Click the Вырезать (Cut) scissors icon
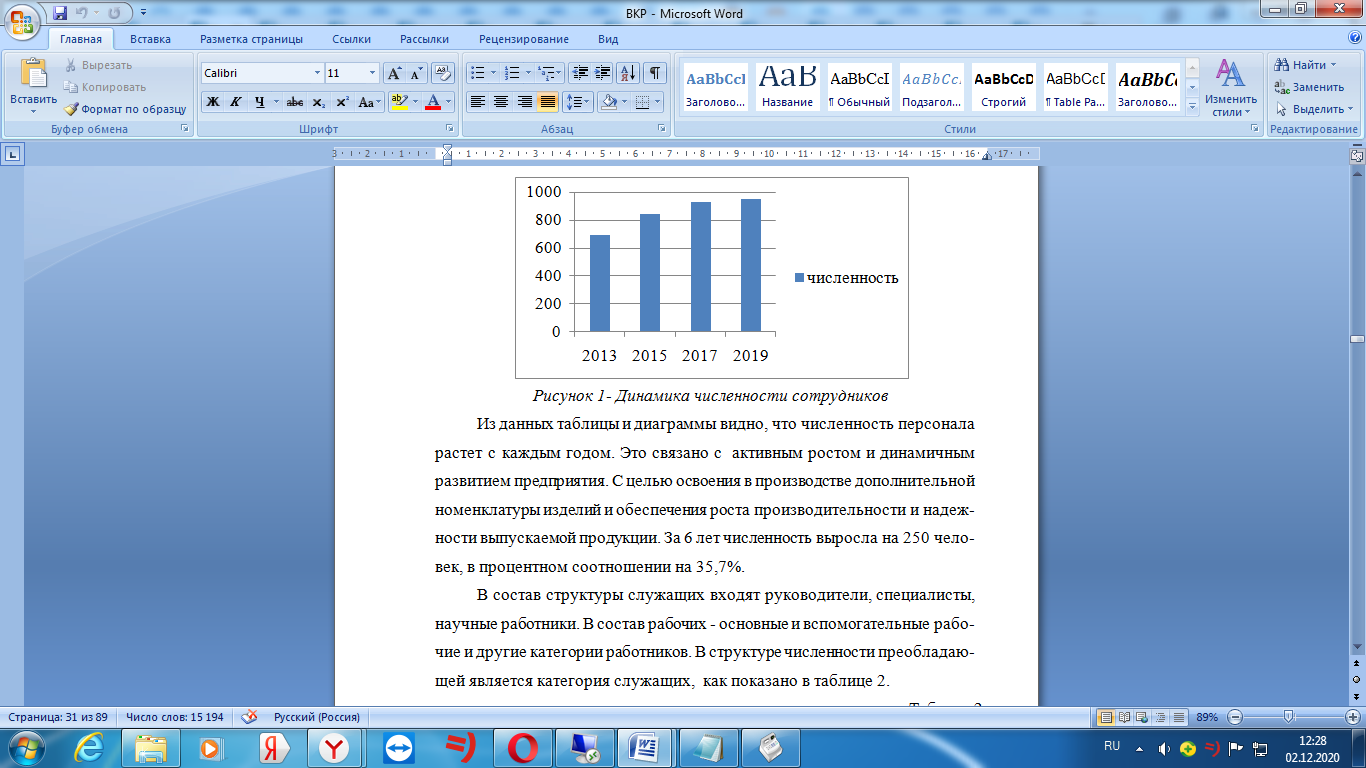This screenshot has height=768, width=1366. pyautogui.click(x=72, y=65)
